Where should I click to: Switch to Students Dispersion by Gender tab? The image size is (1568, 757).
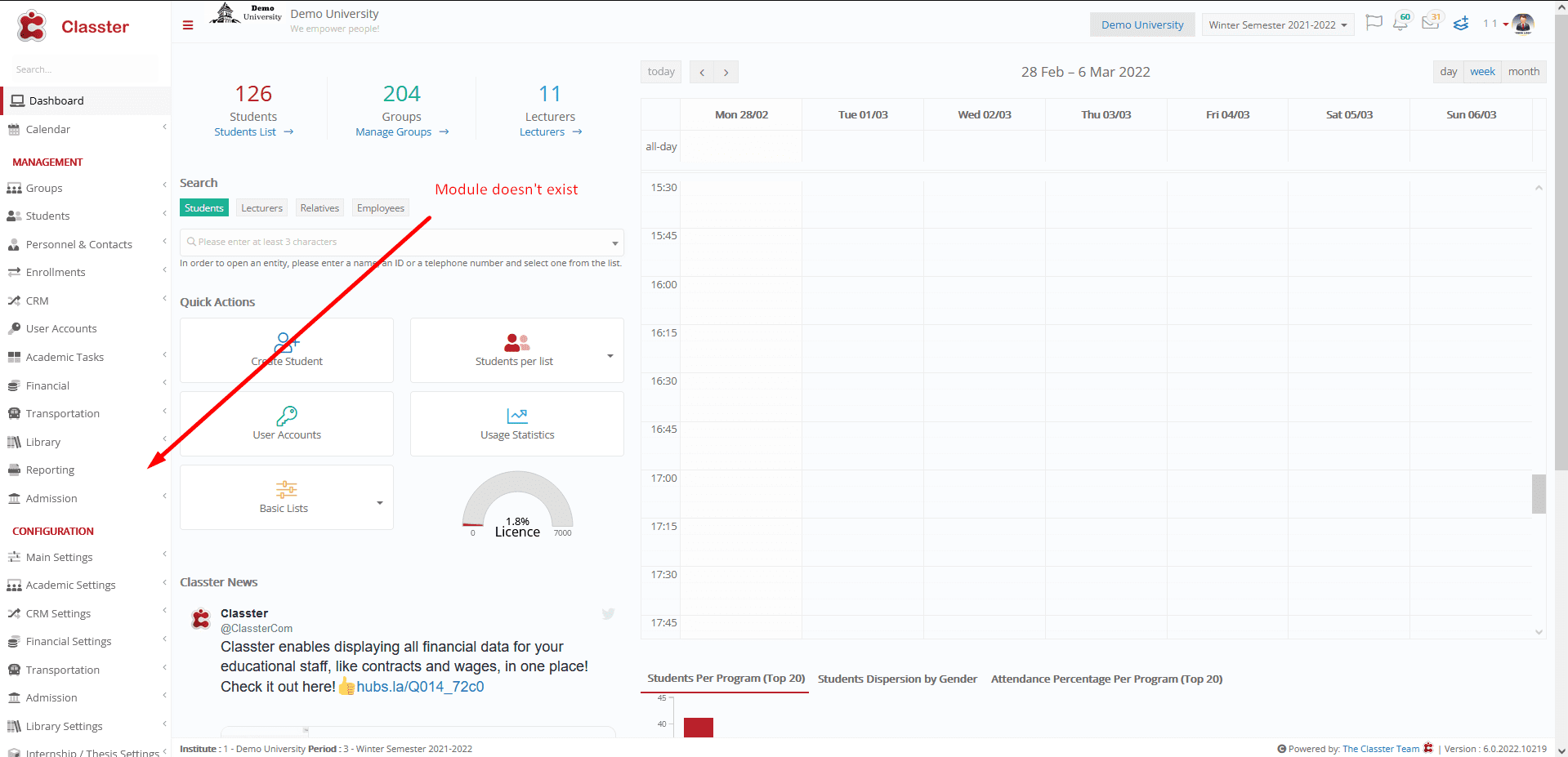(897, 679)
